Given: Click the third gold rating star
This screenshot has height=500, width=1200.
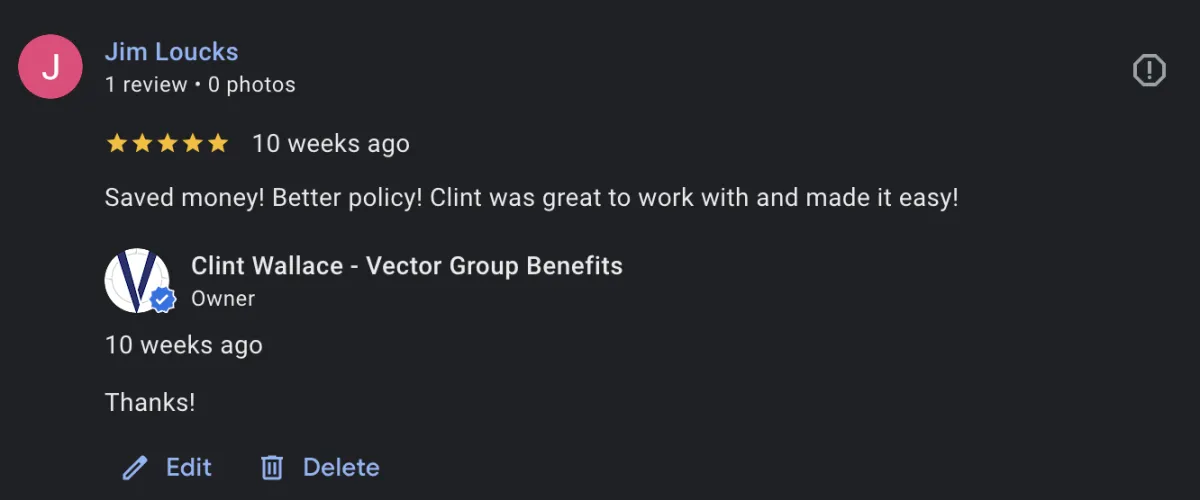Looking at the screenshot, I should point(167,143).
